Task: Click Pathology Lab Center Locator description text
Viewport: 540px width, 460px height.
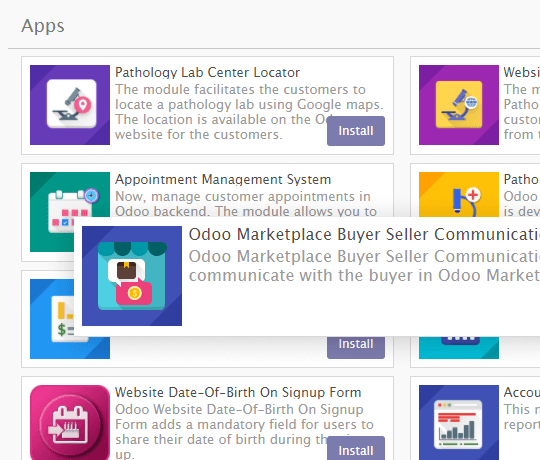Action: [249, 112]
